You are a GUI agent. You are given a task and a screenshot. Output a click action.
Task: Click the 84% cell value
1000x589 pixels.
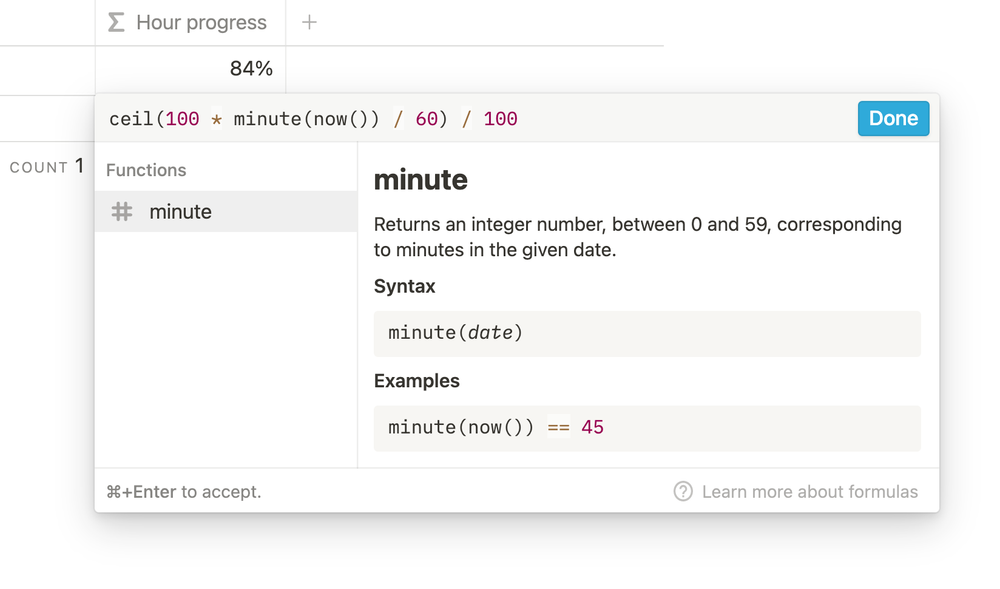coord(251,69)
